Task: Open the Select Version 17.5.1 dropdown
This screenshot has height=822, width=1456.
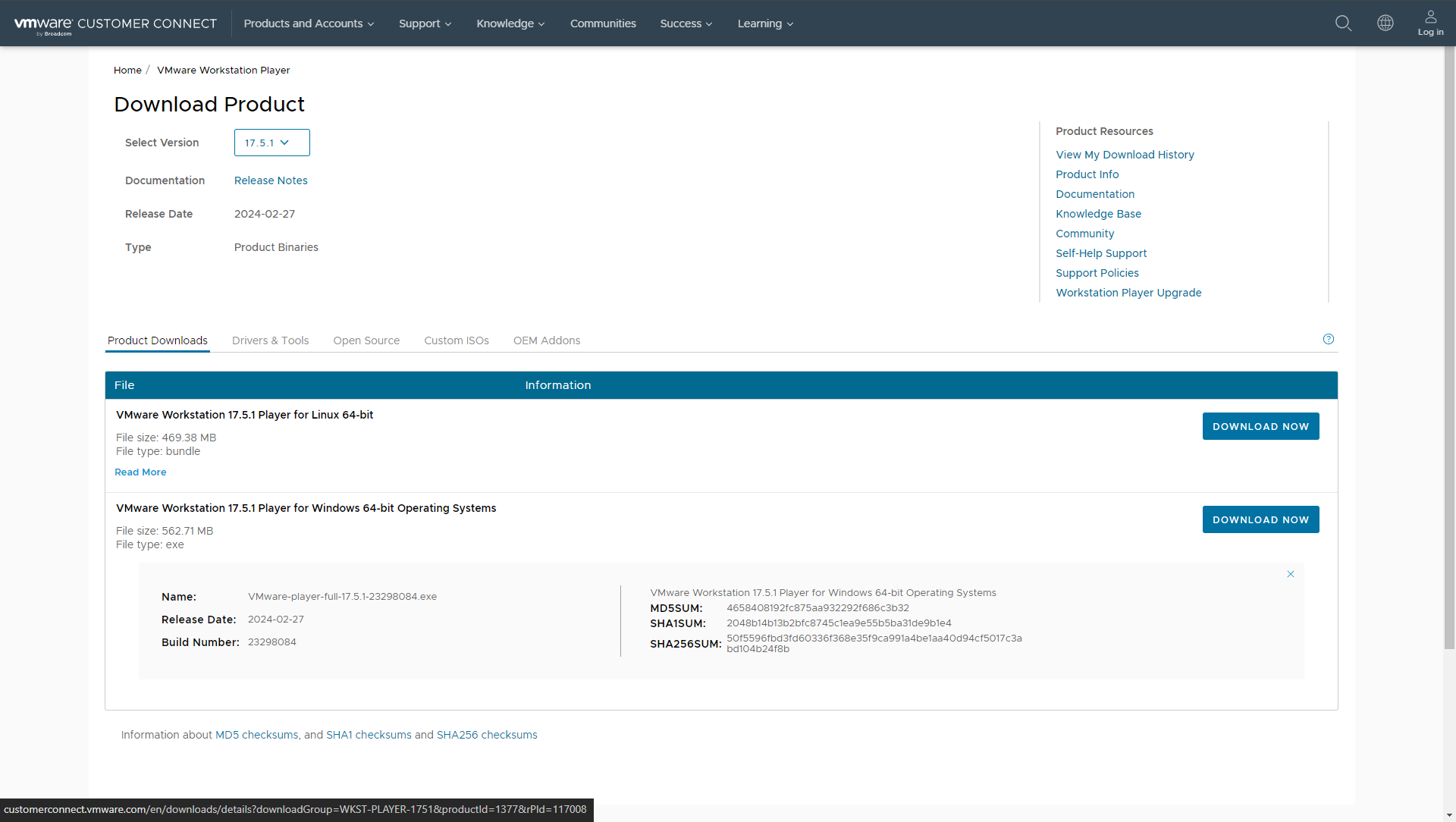Action: point(271,143)
